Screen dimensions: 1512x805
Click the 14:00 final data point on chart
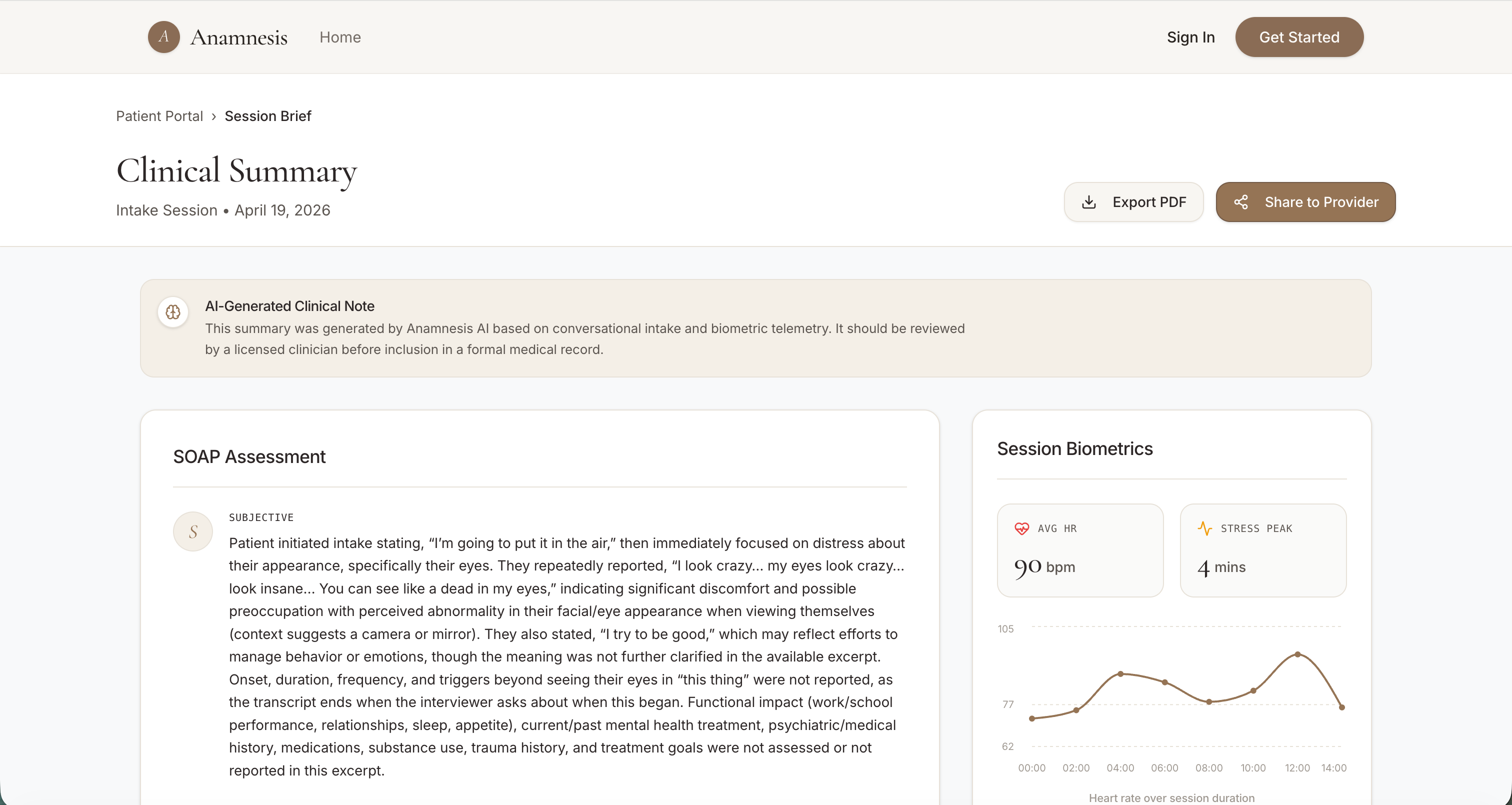tap(1342, 707)
